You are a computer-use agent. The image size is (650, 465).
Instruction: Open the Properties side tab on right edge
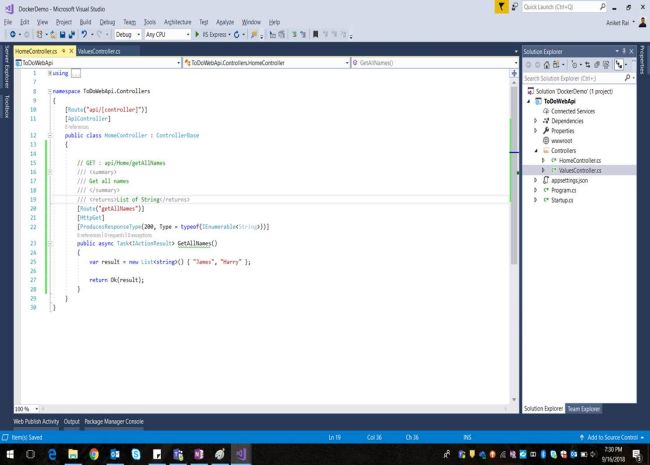tap(643, 60)
